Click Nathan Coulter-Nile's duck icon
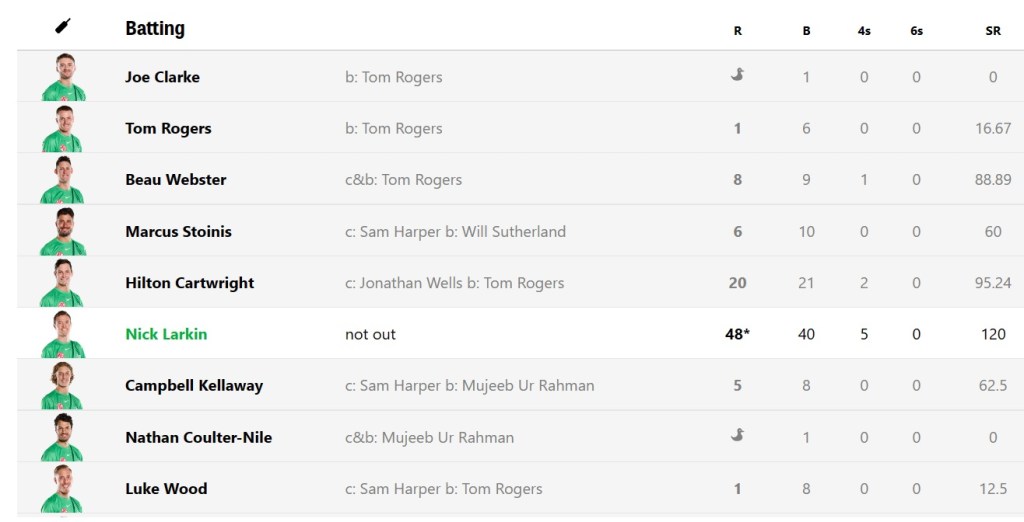The width and height of the screenshot is (1024, 522). tap(738, 435)
